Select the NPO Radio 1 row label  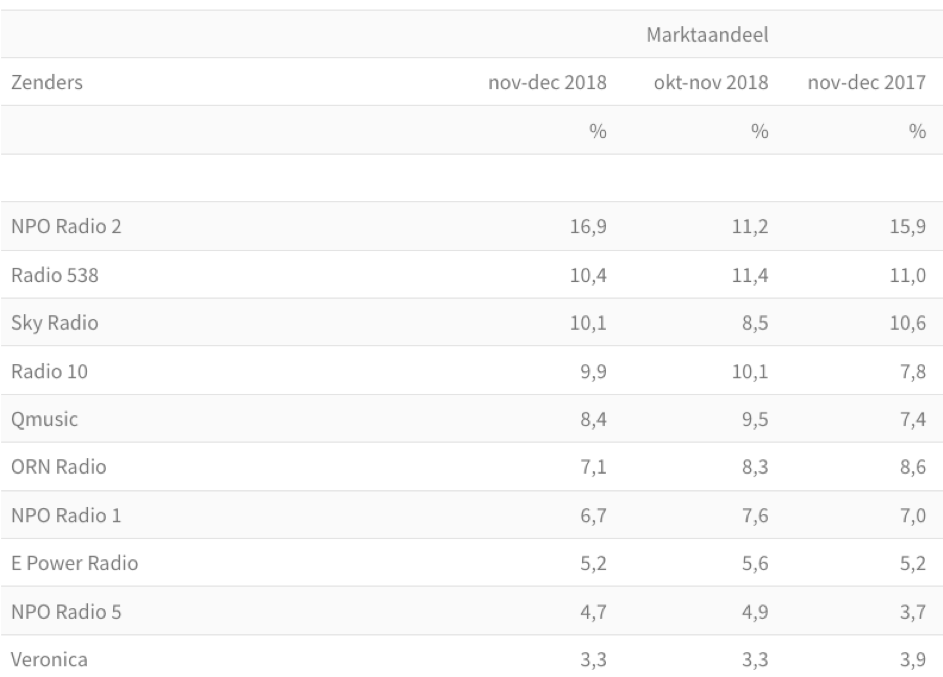click(66, 515)
